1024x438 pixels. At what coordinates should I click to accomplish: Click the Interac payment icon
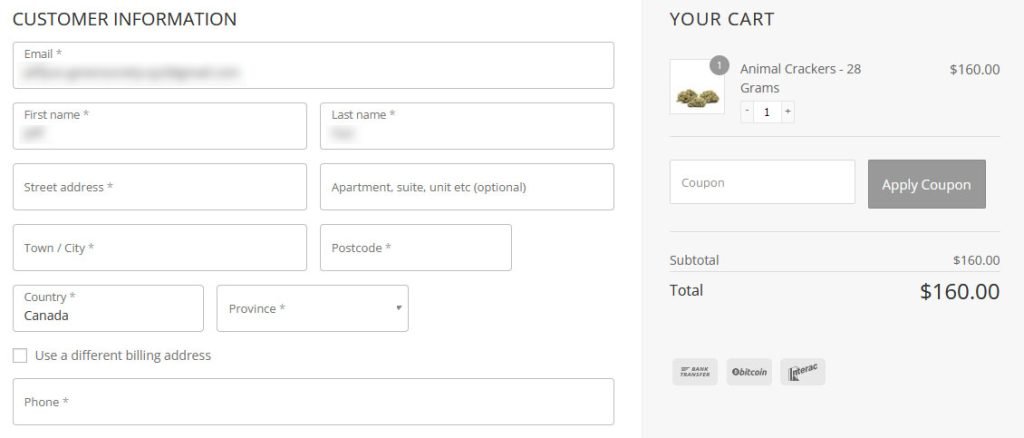click(802, 372)
